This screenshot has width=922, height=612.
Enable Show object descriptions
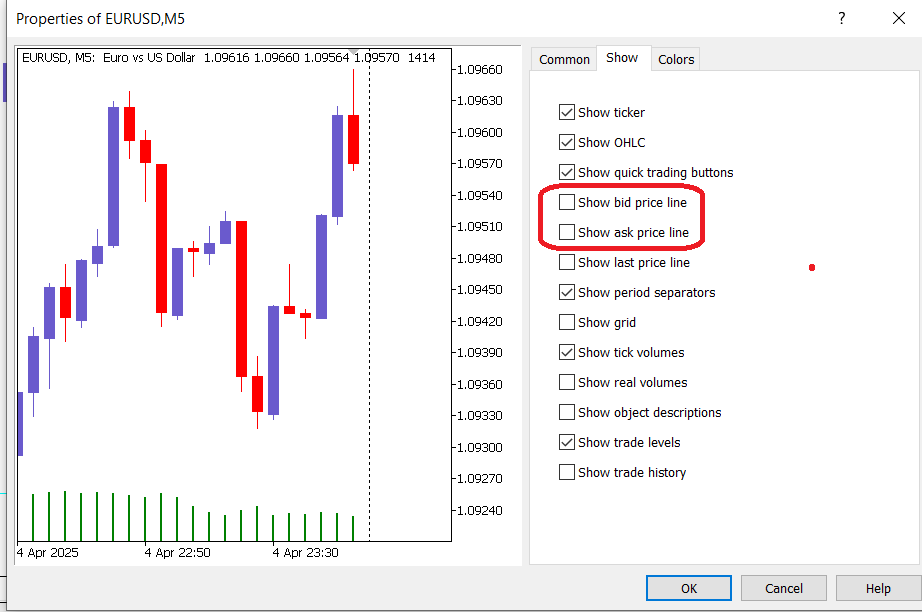tap(567, 412)
